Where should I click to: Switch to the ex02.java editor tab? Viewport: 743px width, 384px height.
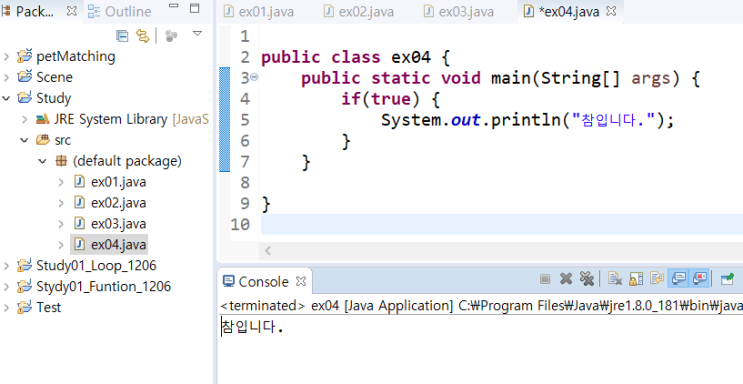[x=358, y=11]
